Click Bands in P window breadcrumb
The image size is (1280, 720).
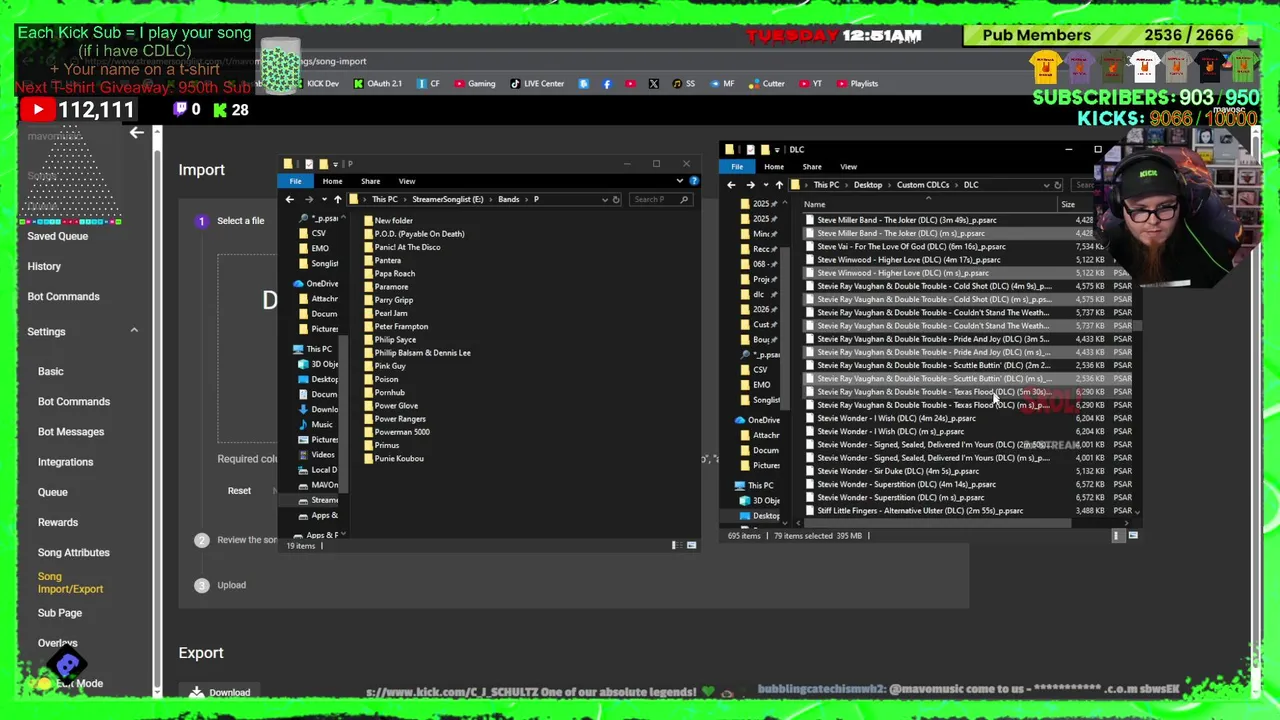click(508, 199)
